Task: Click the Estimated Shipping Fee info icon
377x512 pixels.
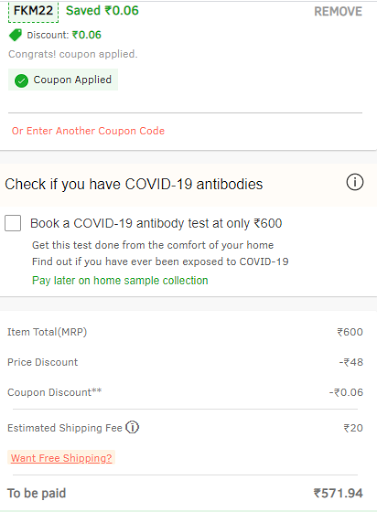Action: coord(132,427)
